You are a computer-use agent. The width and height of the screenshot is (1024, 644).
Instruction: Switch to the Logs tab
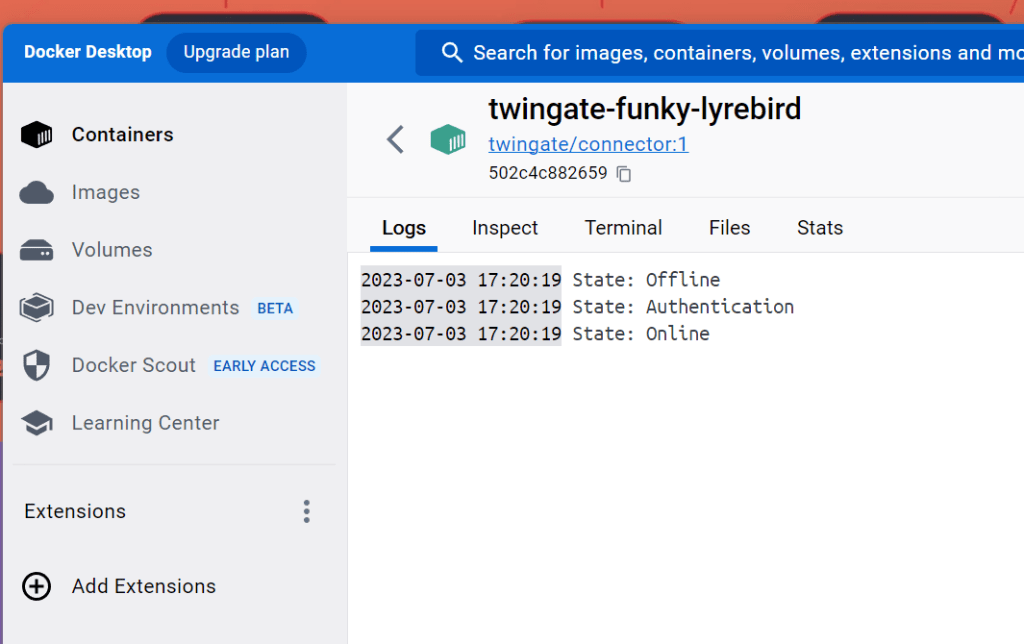pos(404,228)
